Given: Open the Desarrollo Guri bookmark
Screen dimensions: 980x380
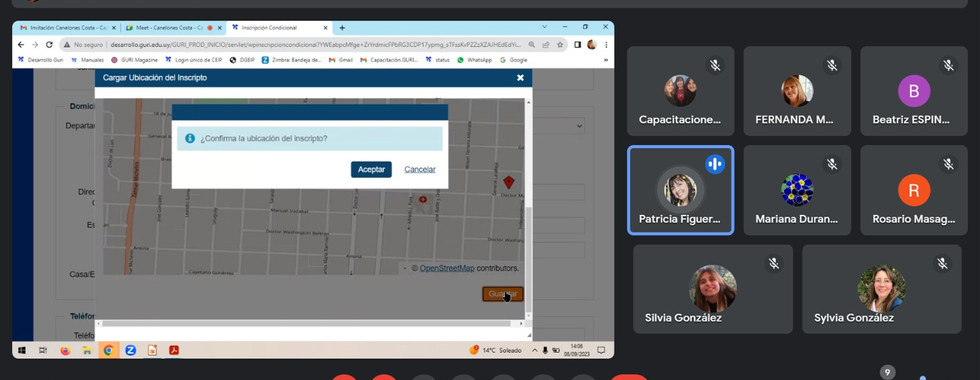Looking at the screenshot, I should click(x=41, y=60).
